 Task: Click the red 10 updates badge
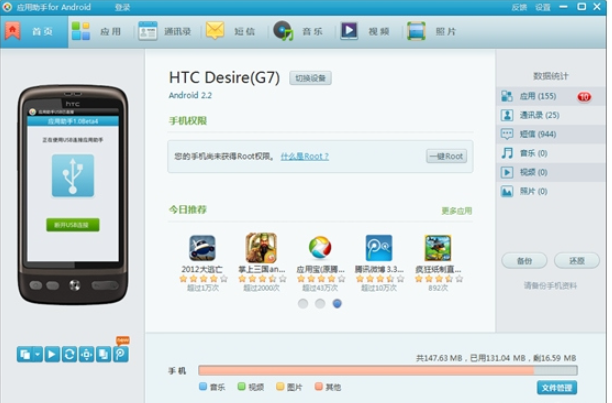(584, 97)
